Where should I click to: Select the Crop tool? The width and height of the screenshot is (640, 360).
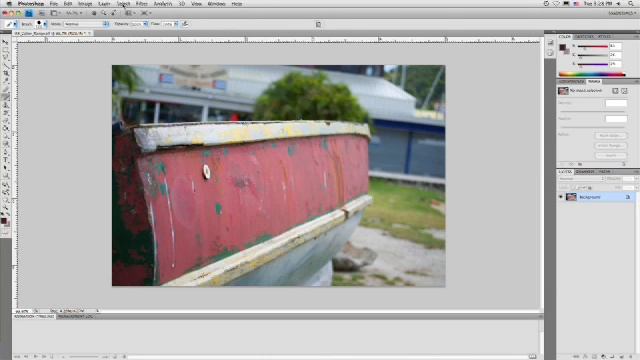coord(5,73)
